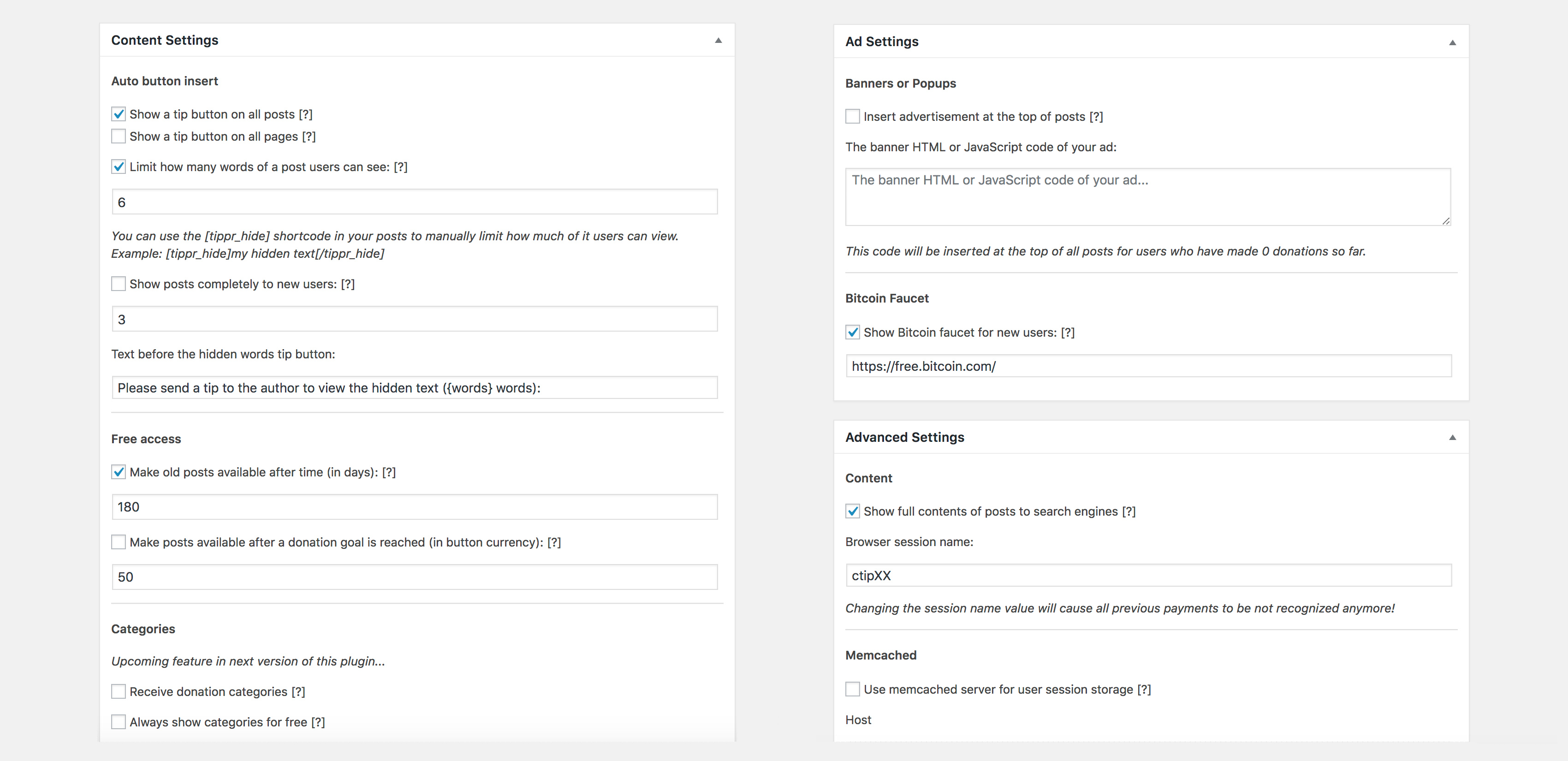Open help [?] for Receive donation categories
Screen dimensions: 1568x761
(x=298, y=692)
